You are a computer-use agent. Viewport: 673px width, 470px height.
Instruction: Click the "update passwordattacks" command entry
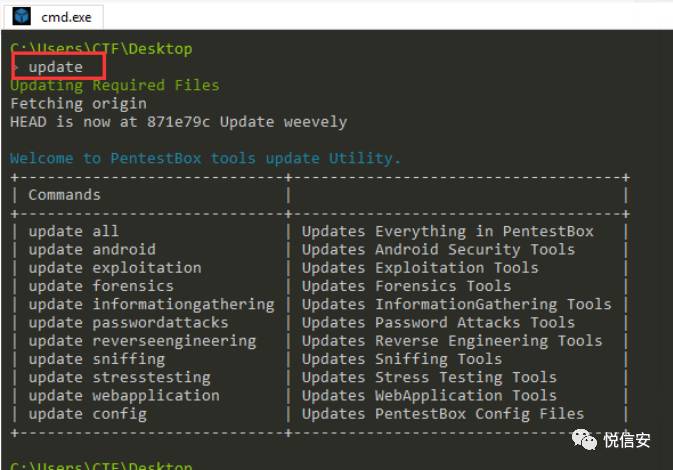(x=128, y=322)
